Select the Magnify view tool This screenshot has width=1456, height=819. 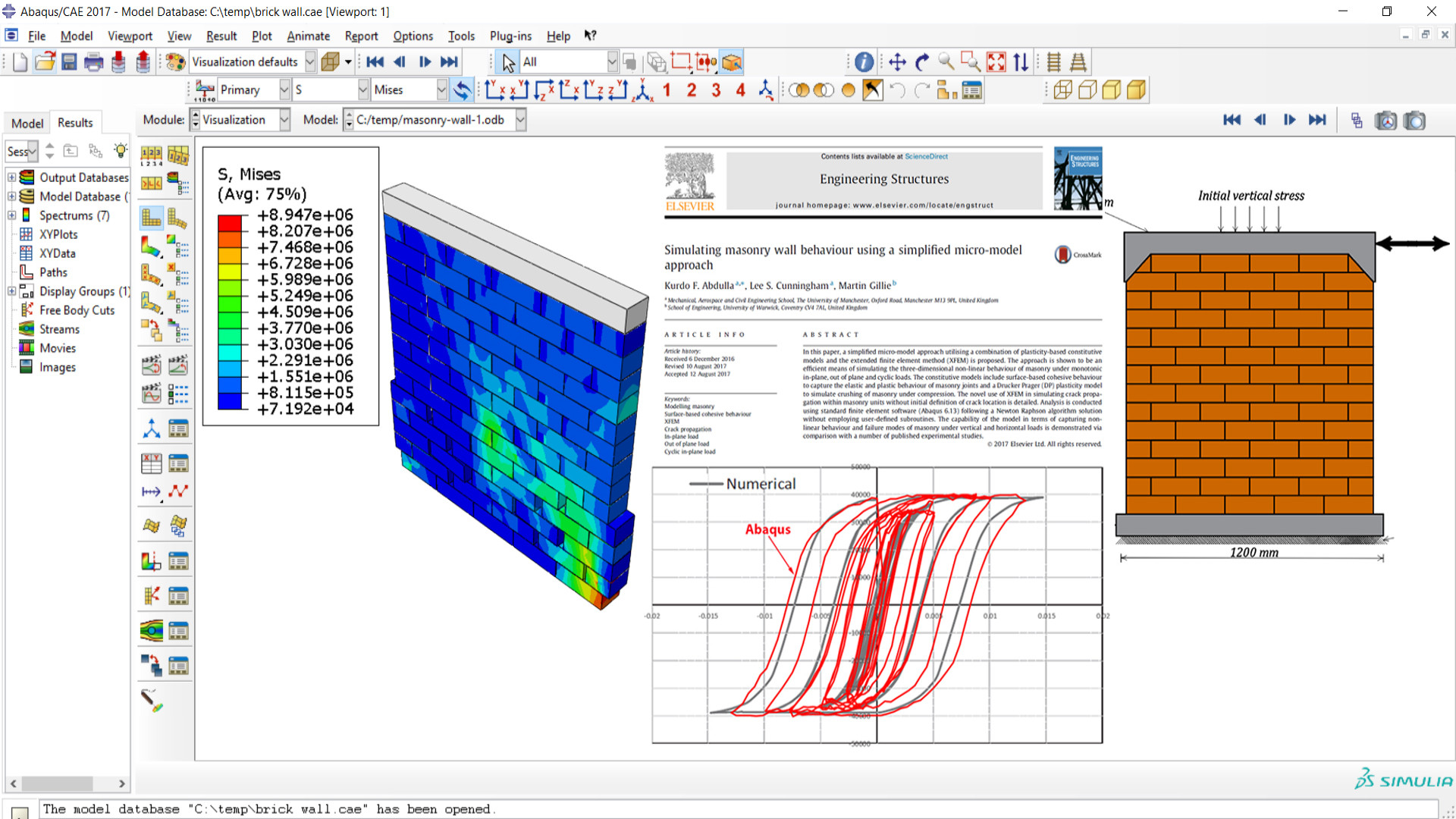(x=946, y=62)
